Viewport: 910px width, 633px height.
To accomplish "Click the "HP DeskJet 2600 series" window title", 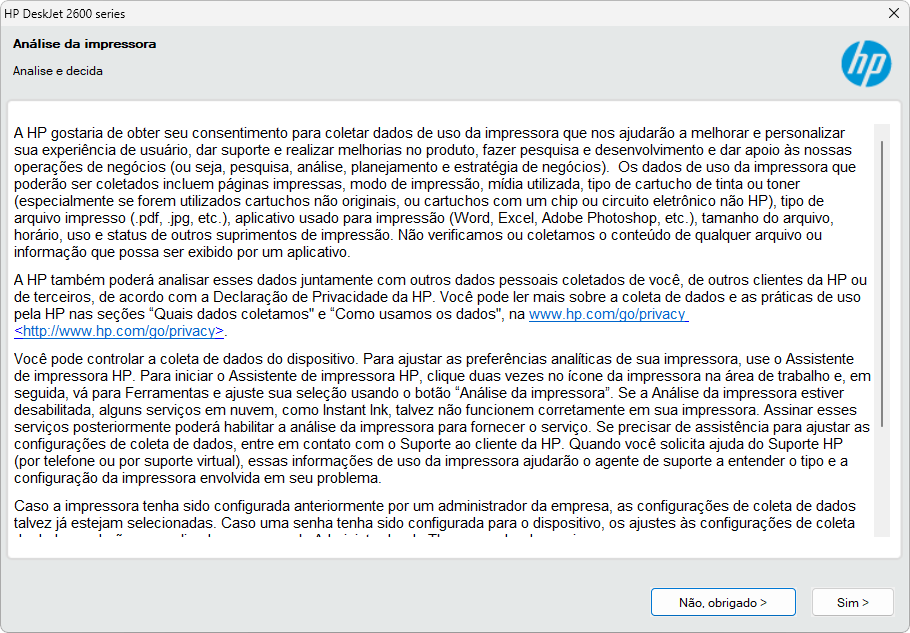I will 66,14.
